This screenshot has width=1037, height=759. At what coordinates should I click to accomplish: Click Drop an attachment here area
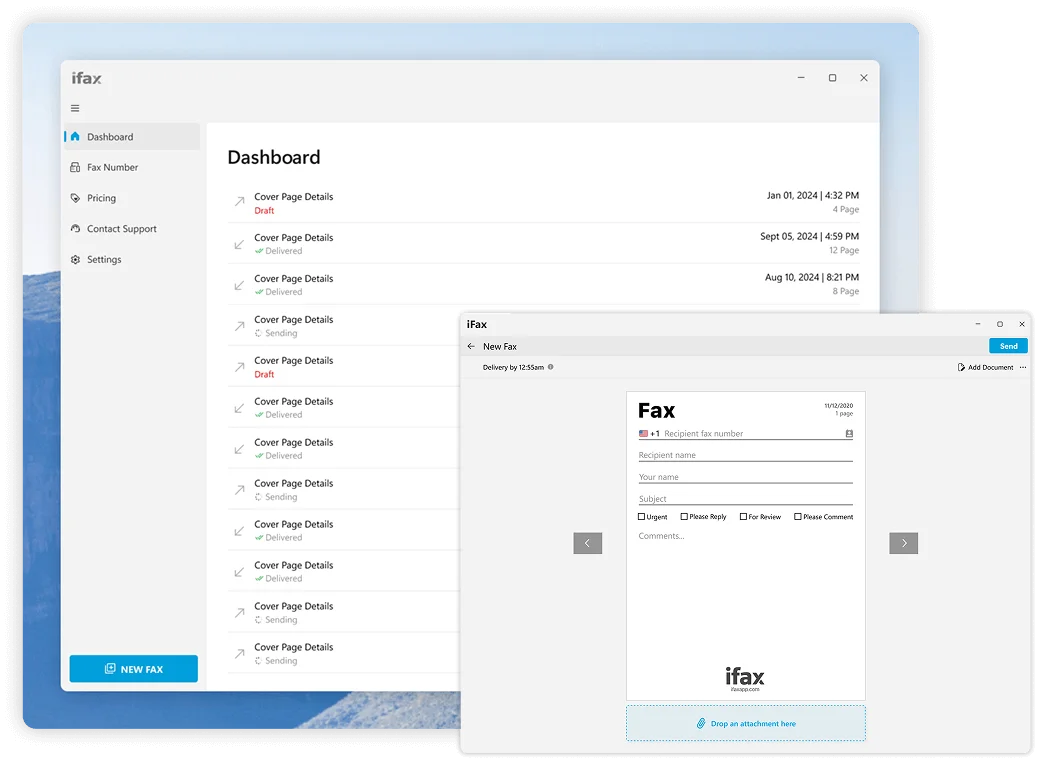pyautogui.click(x=746, y=723)
